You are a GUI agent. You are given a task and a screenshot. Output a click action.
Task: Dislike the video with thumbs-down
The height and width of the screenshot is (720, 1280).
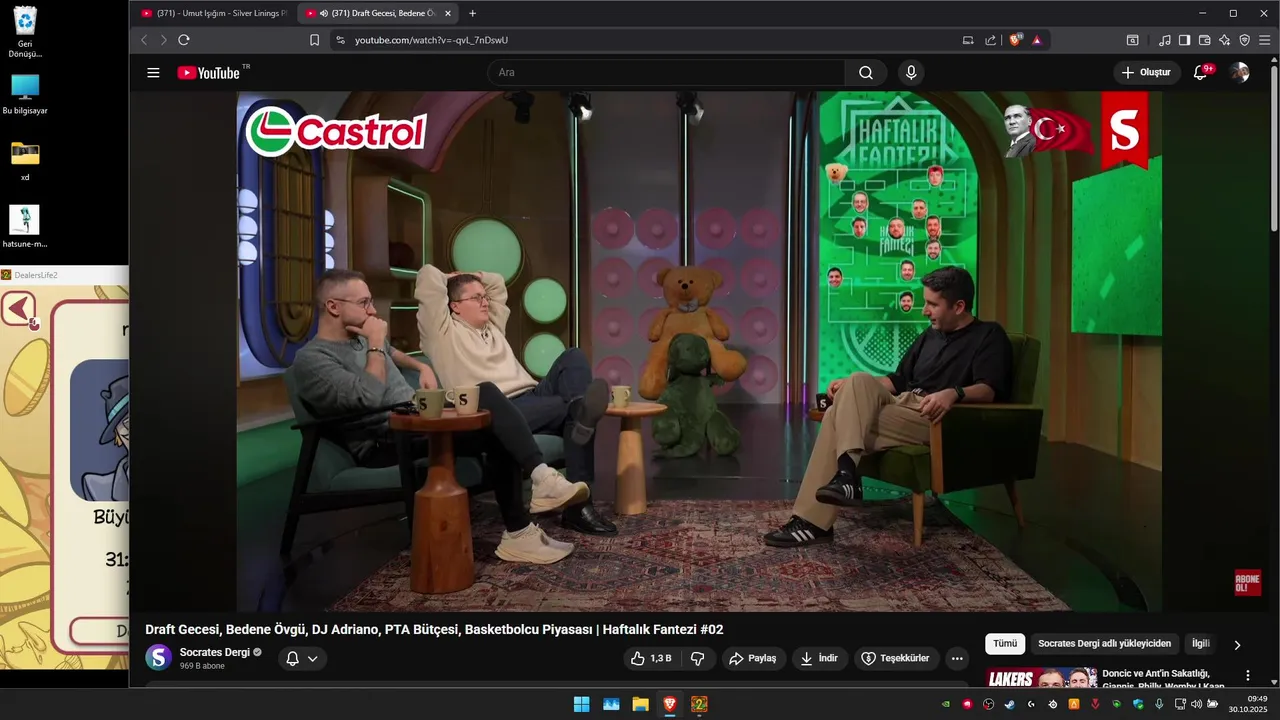pos(698,658)
